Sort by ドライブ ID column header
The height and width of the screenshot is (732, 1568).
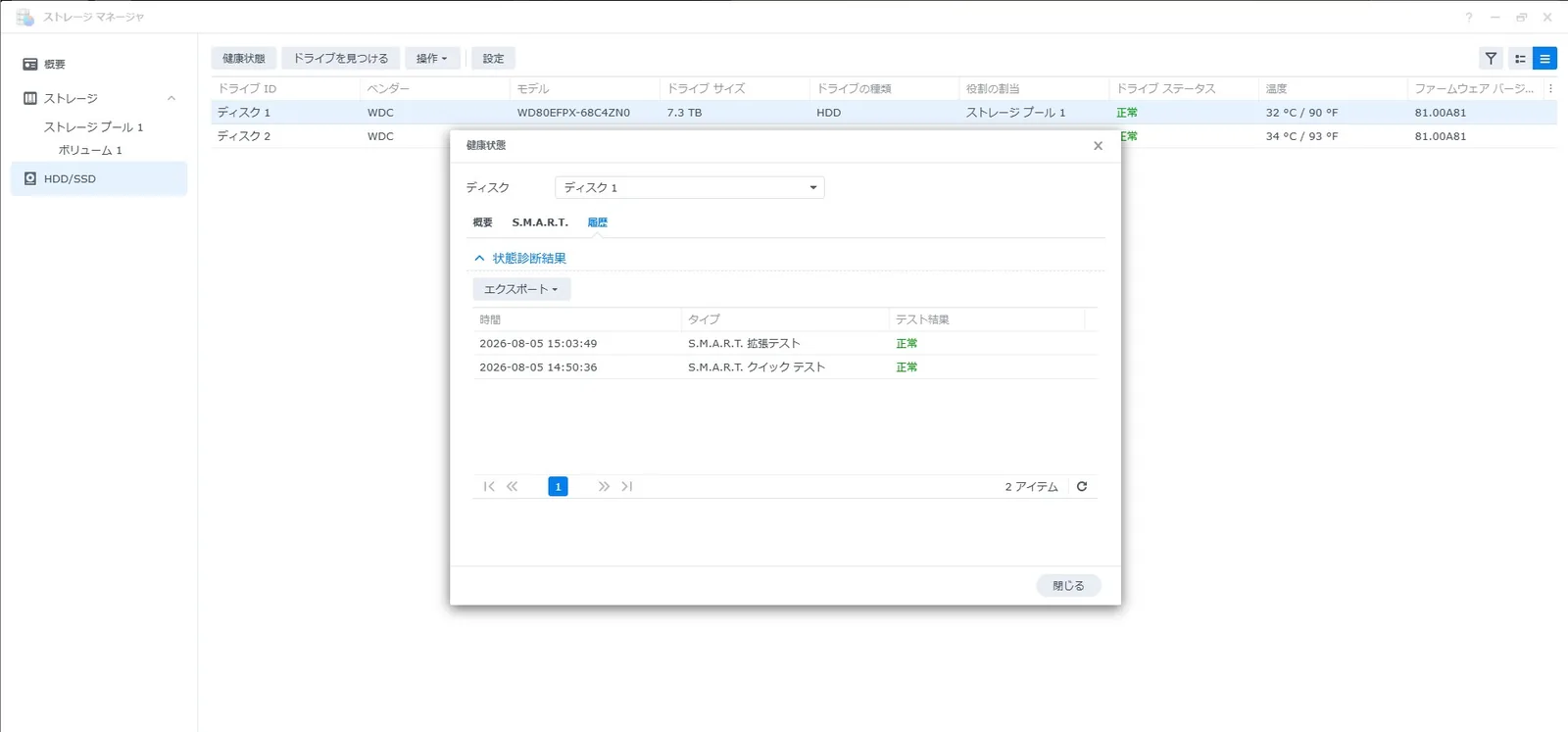pyautogui.click(x=285, y=88)
